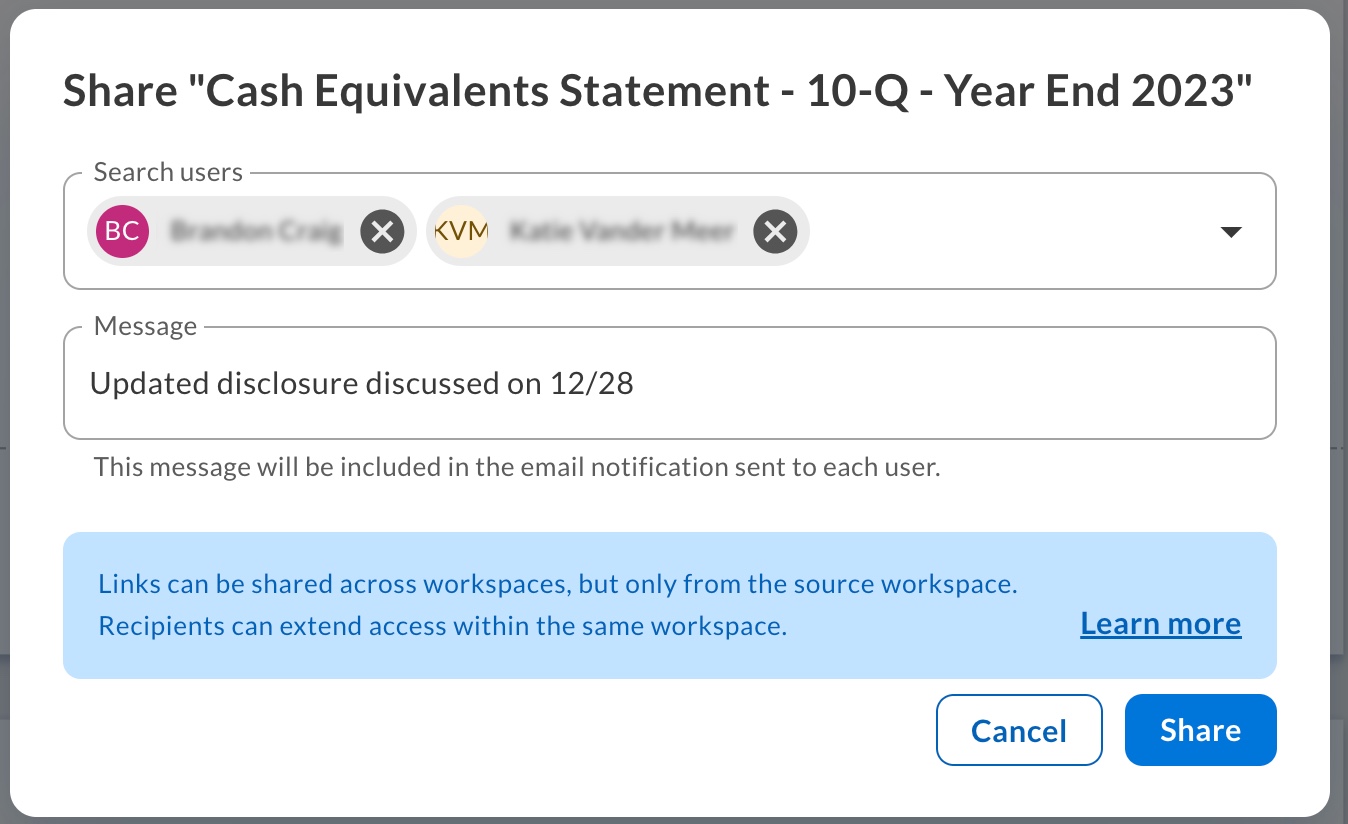Screen dimensions: 1348x824
Task: Cancel sharing the document
Action: [1019, 730]
